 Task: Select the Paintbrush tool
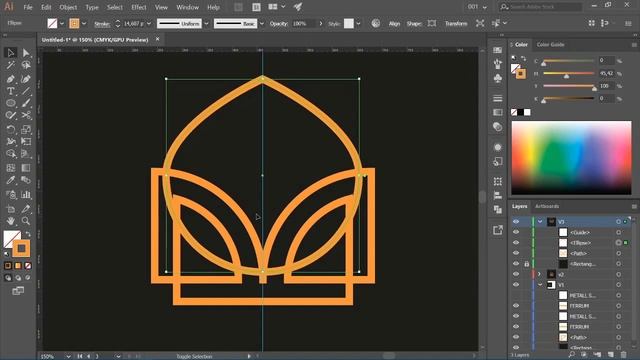point(26,103)
